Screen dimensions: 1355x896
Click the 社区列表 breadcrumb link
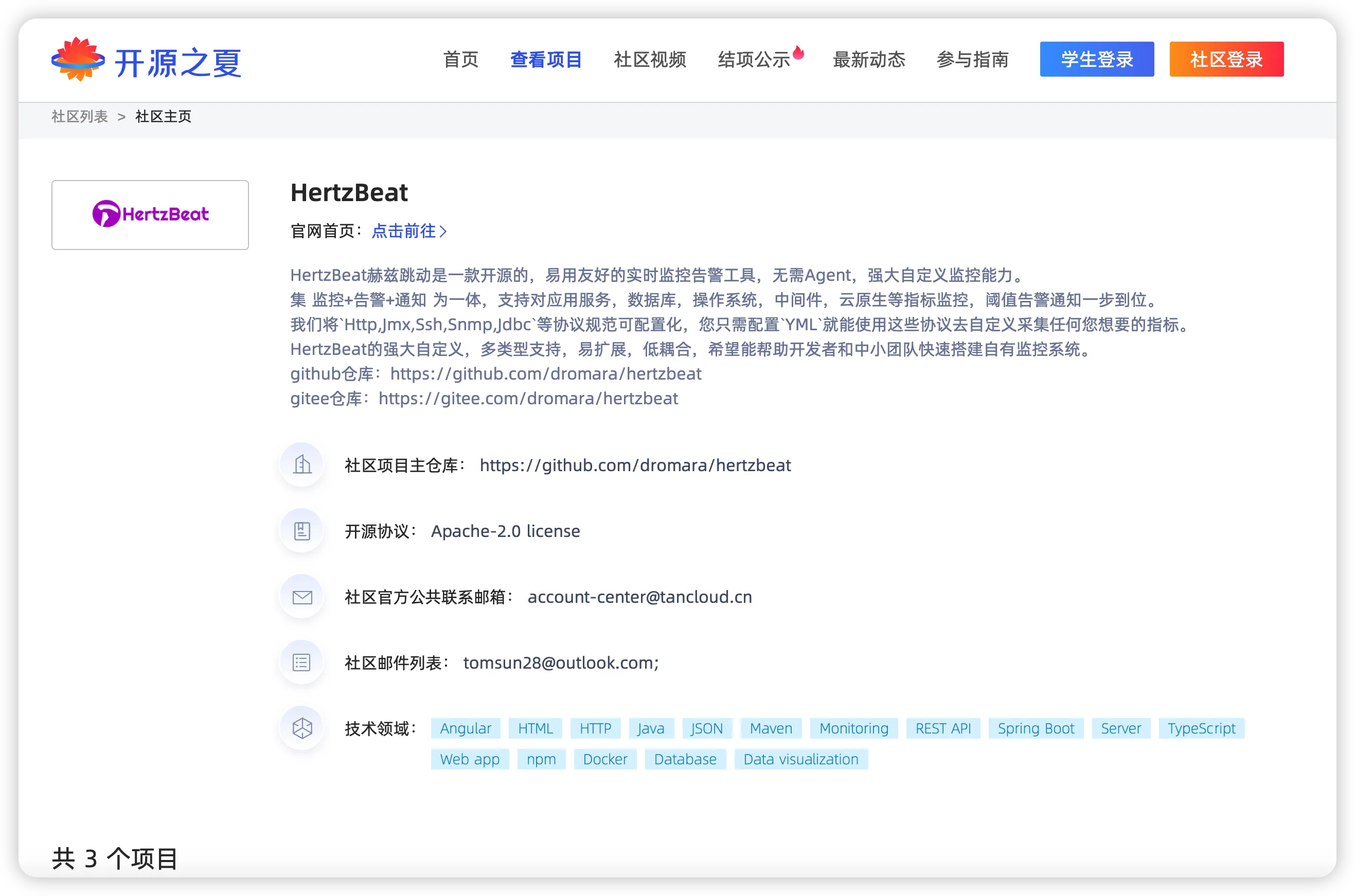coord(79,117)
